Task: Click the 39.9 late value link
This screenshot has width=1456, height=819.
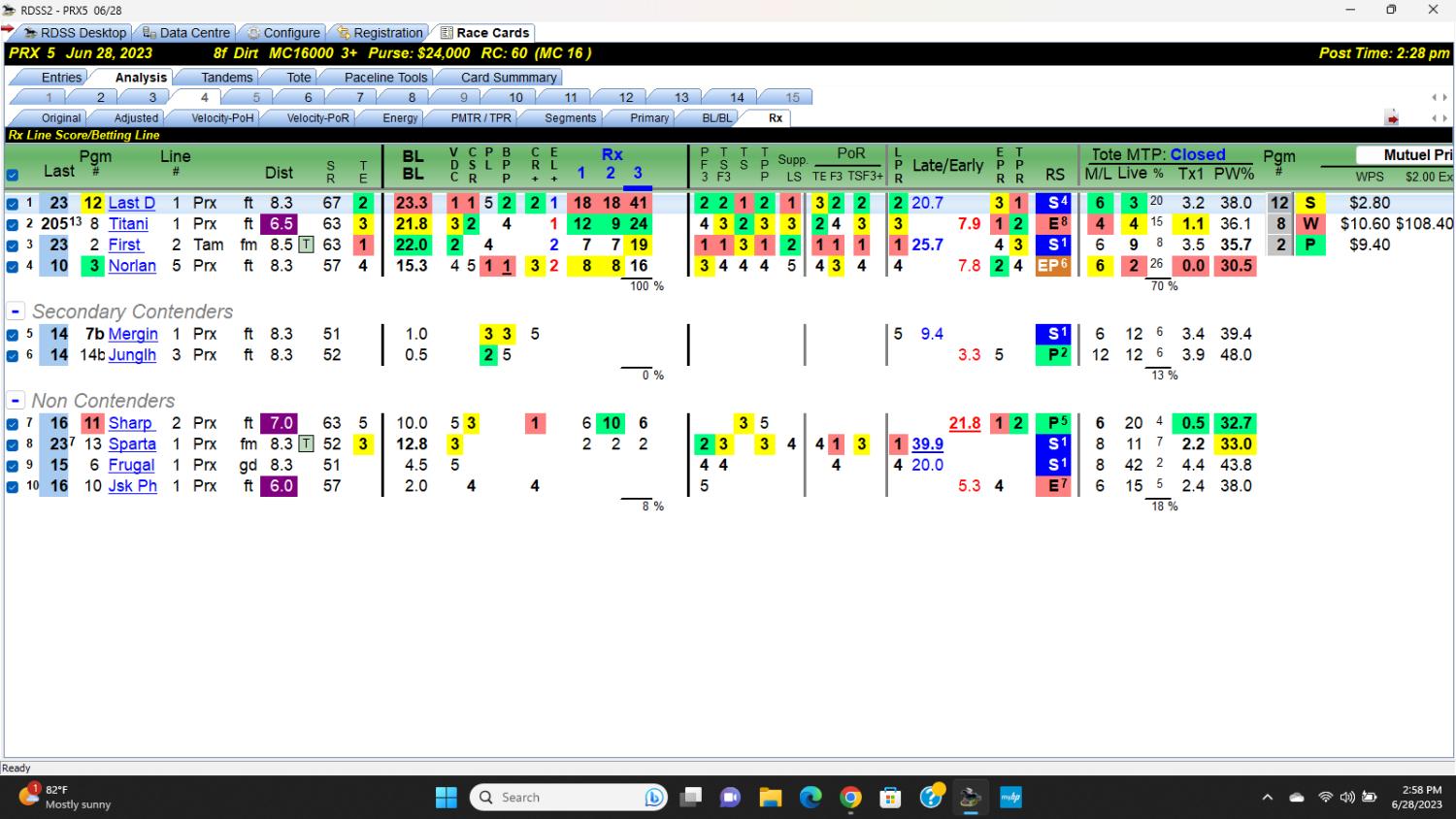Action: coord(927,444)
